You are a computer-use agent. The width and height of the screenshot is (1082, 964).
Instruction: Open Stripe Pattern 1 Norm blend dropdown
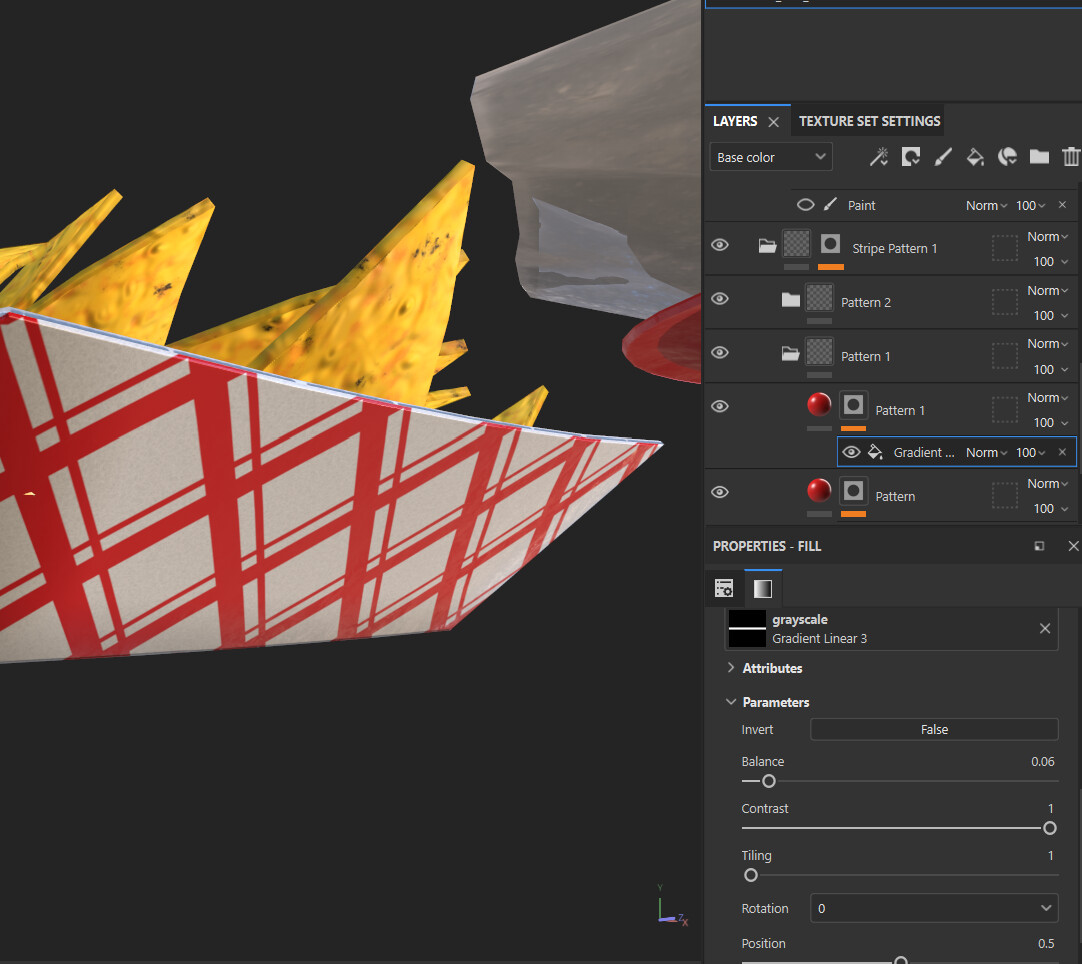(x=1047, y=237)
